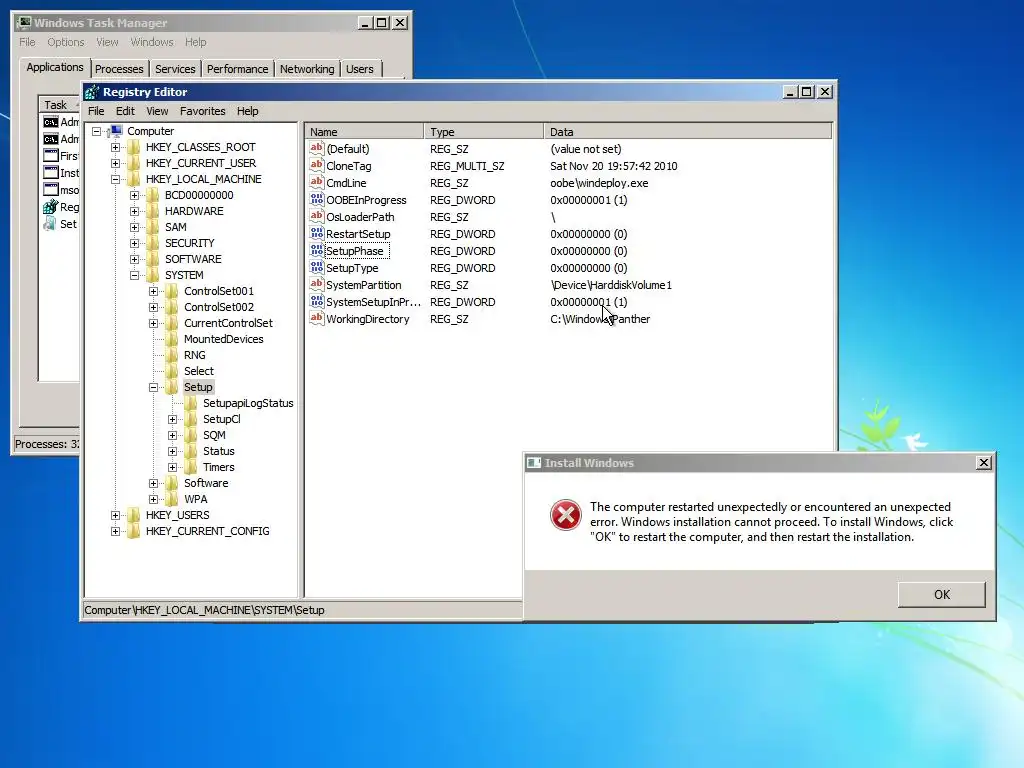The image size is (1024, 768).
Task: Click the Windows Task Manager title icon
Action: (x=24, y=23)
